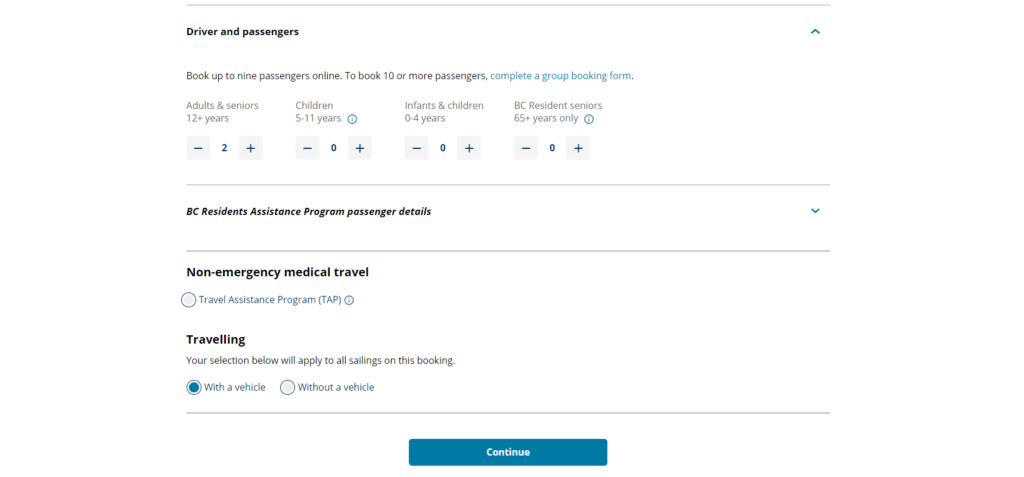Increase Infants & children 0-4 count
This screenshot has width=1024, height=477.
pyautogui.click(x=469, y=148)
